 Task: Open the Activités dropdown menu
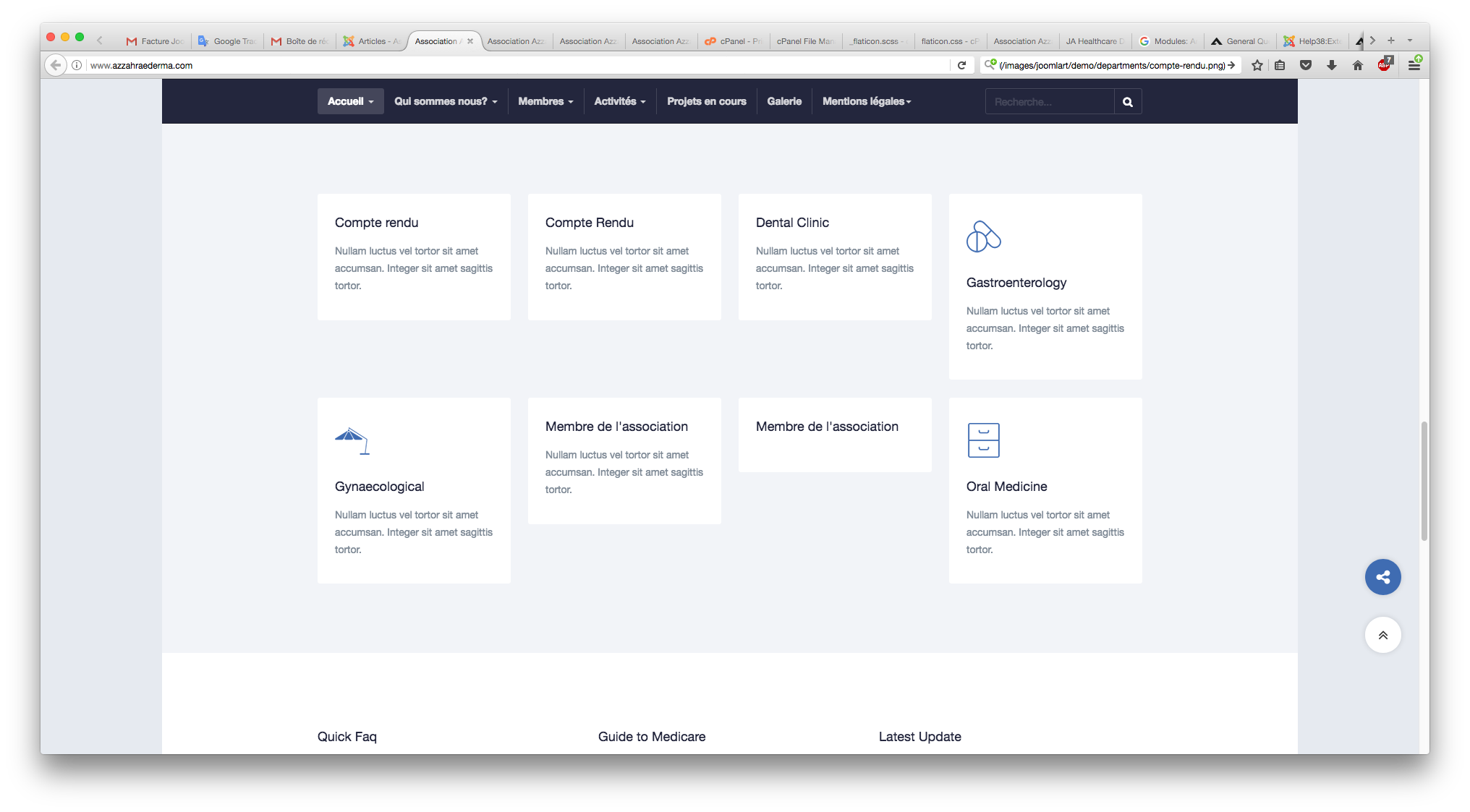tap(619, 101)
